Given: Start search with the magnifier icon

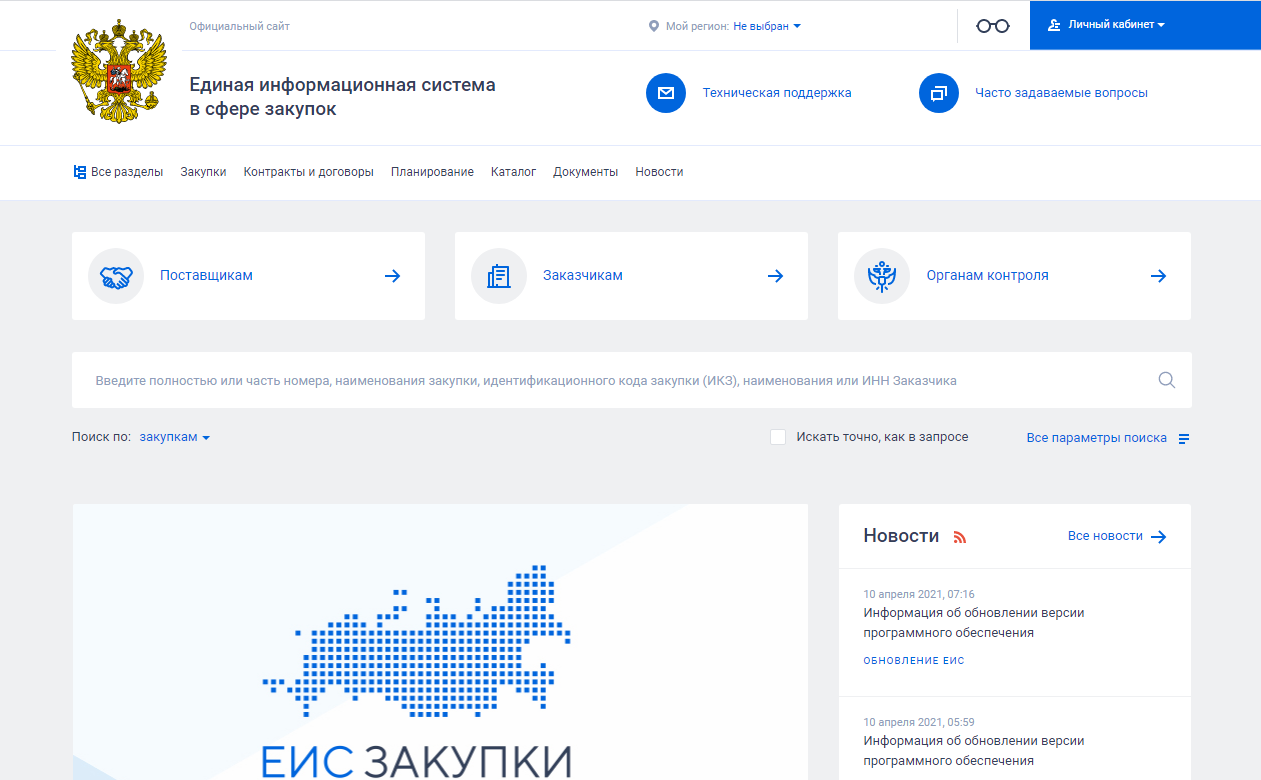Looking at the screenshot, I should tap(1166, 380).
